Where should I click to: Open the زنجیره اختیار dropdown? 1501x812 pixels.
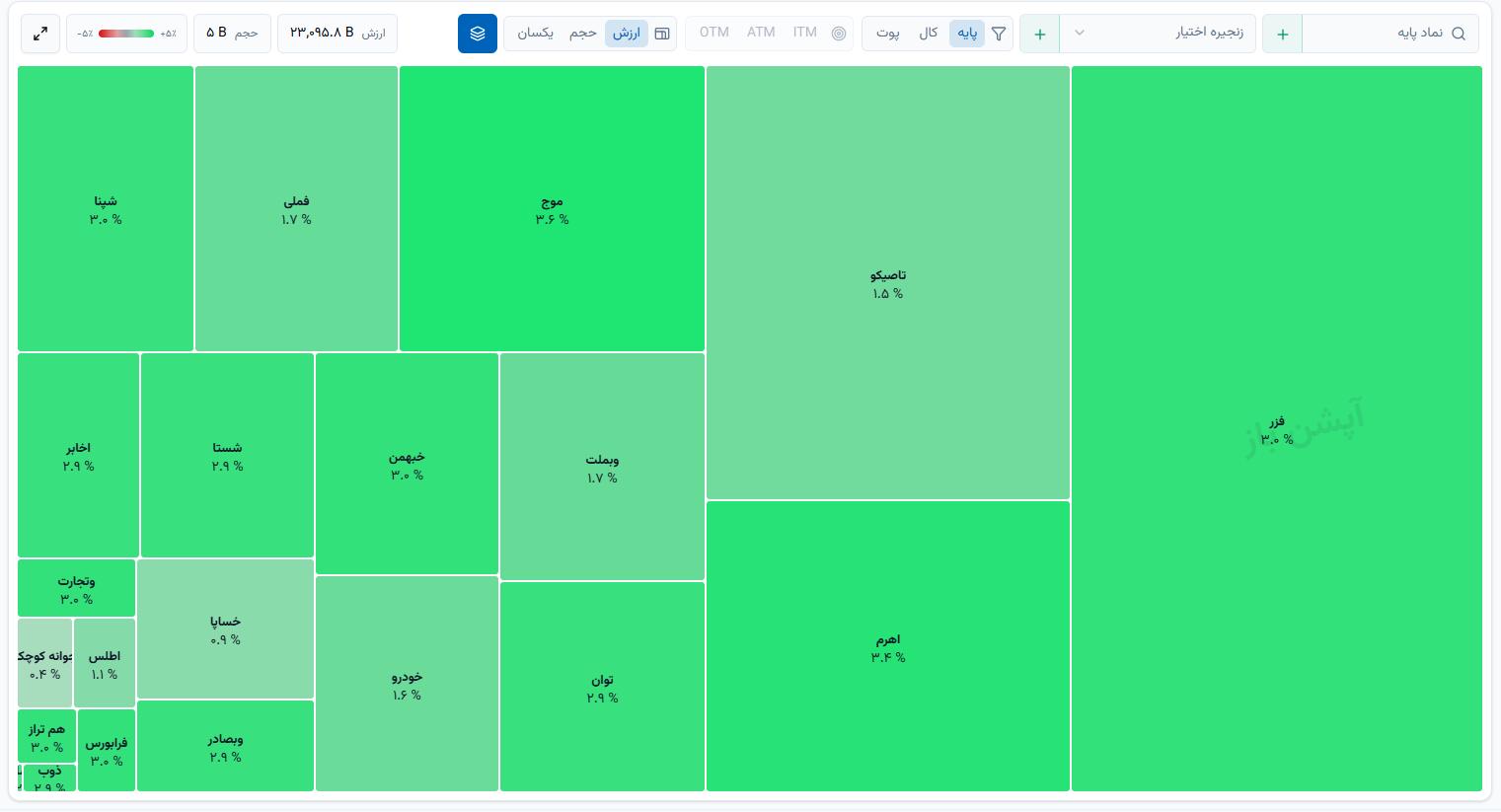(1158, 34)
